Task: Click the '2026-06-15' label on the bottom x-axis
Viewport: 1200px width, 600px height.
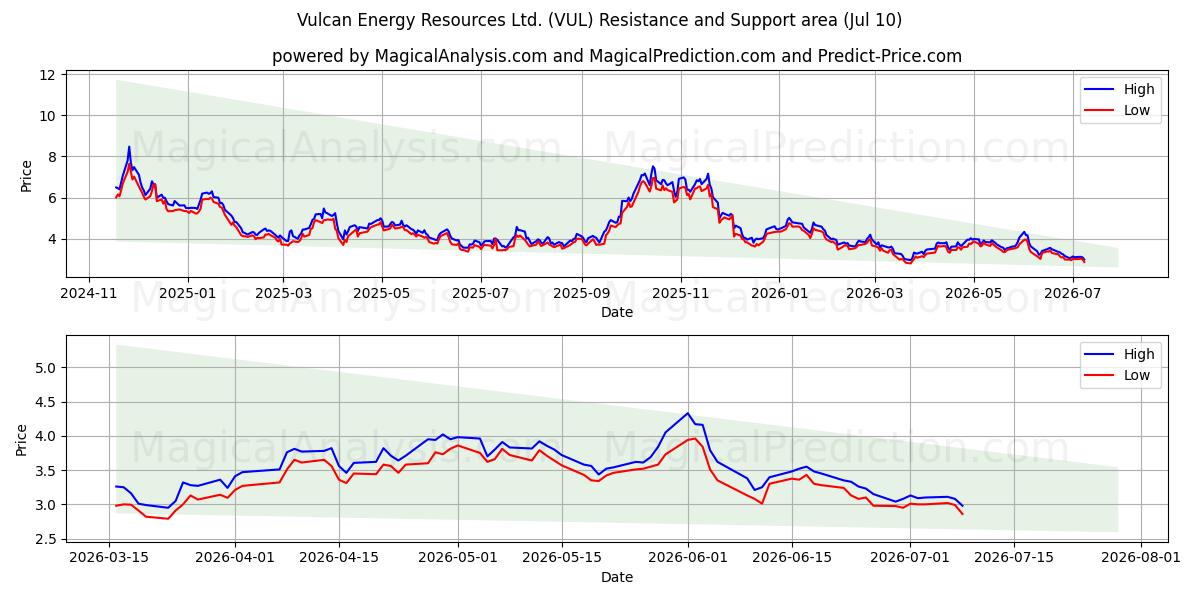Action: coord(791,559)
